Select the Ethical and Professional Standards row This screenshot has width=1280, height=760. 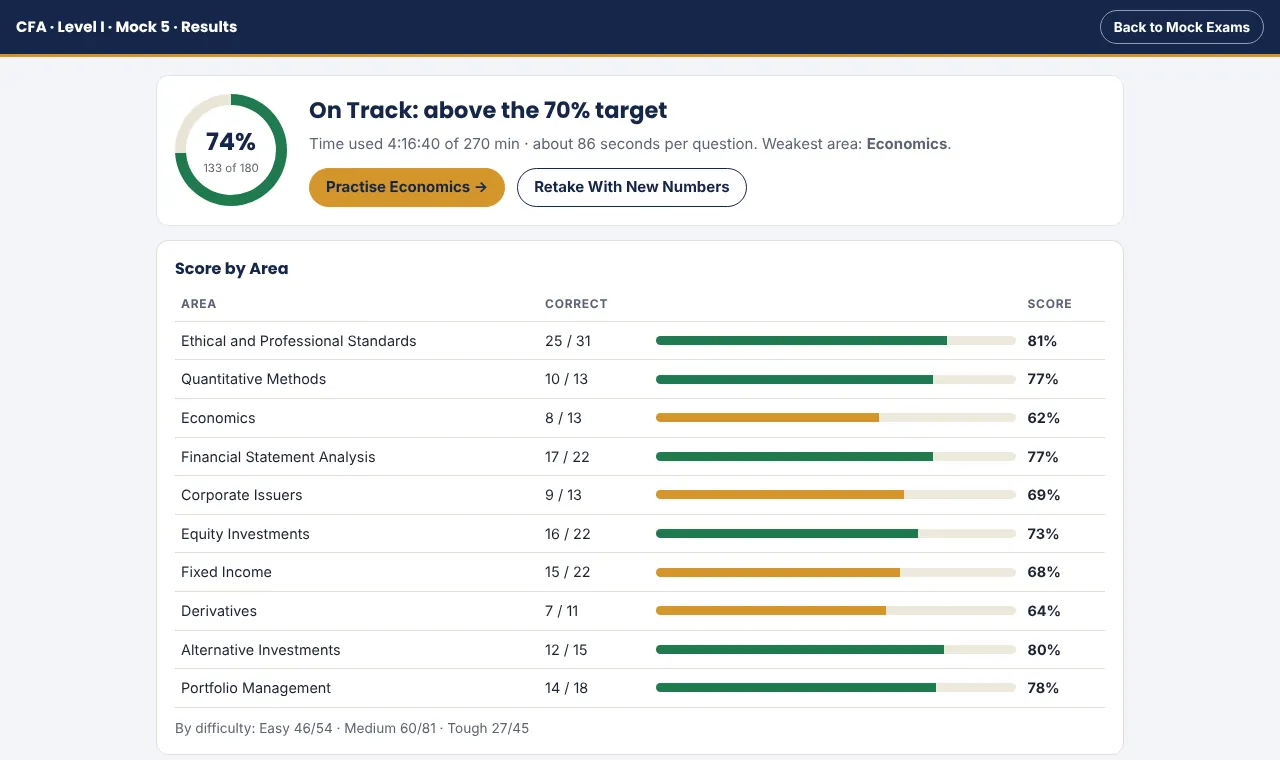(640, 341)
